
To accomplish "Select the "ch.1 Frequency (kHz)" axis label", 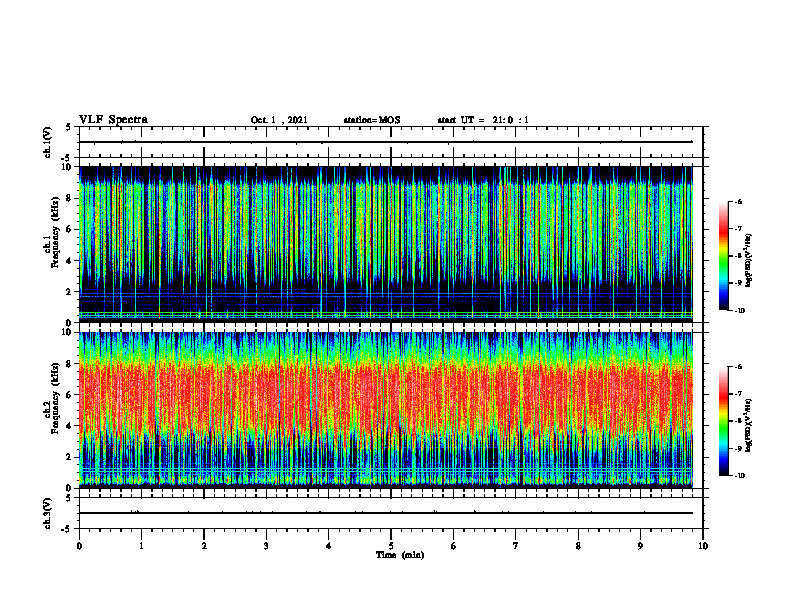I will coord(54,232).
